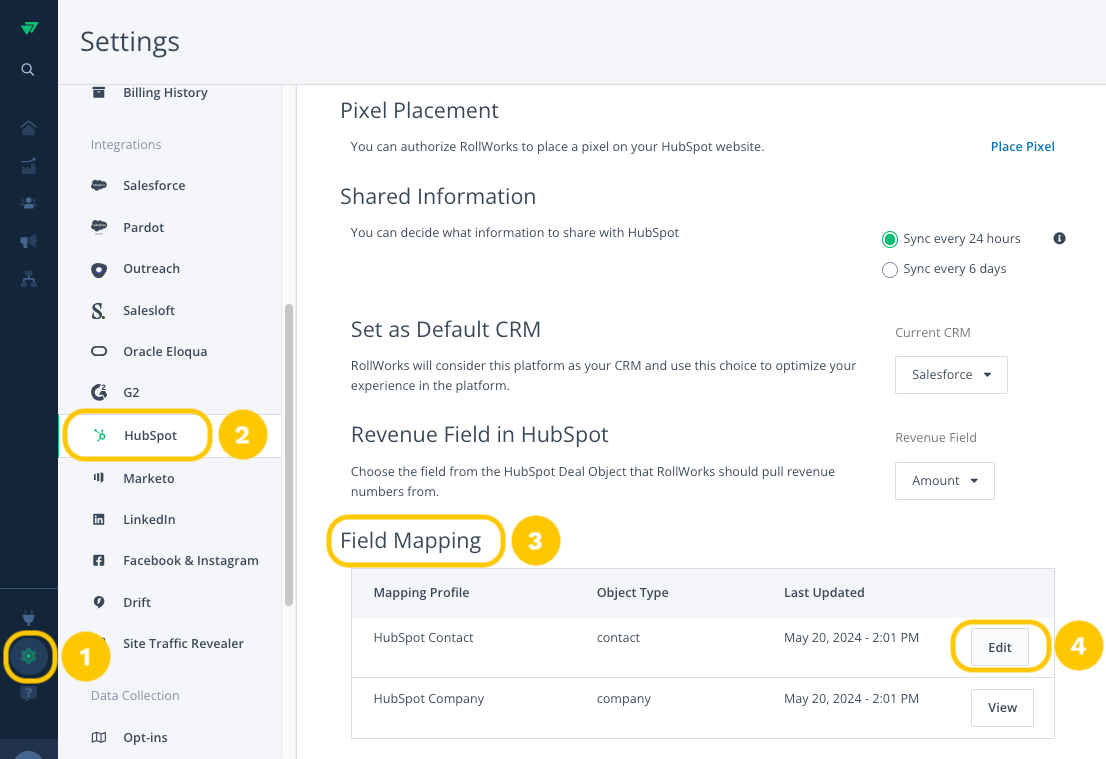Screen dimensions: 1106x759
Task: Click the Outreach shield icon
Action: click(99, 269)
